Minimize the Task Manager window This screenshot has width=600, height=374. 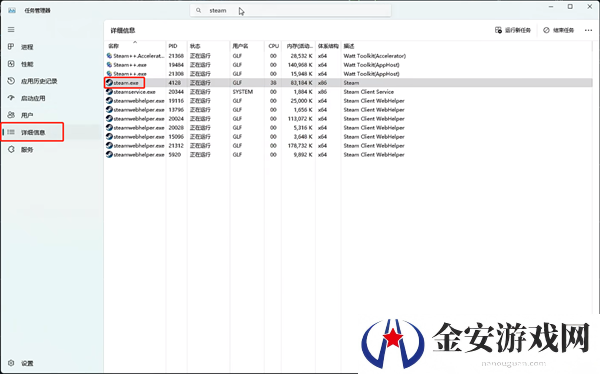pos(551,7)
